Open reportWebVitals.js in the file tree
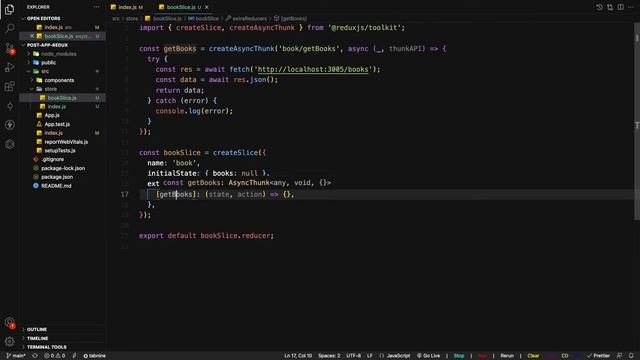 pos(66,142)
